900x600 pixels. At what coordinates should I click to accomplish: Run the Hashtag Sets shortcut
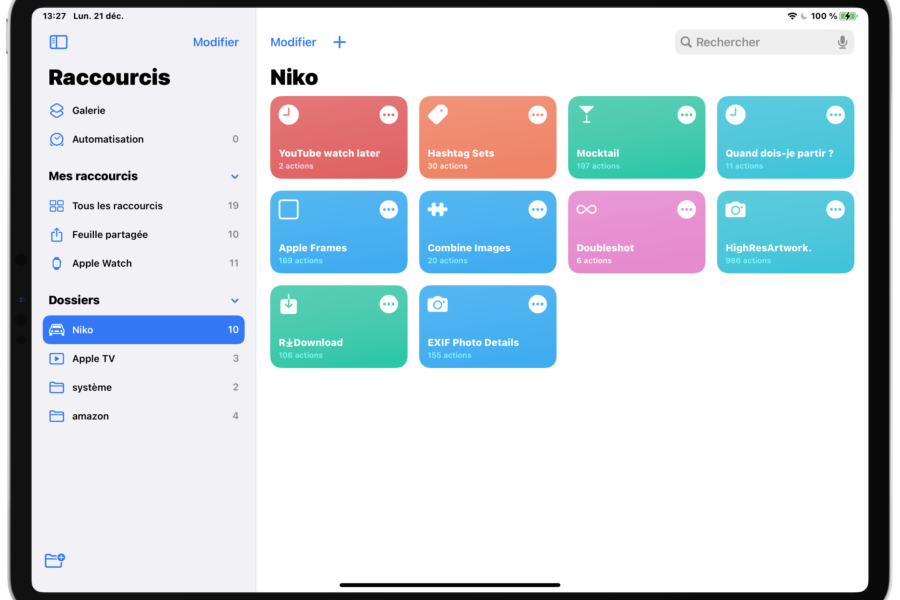(487, 137)
